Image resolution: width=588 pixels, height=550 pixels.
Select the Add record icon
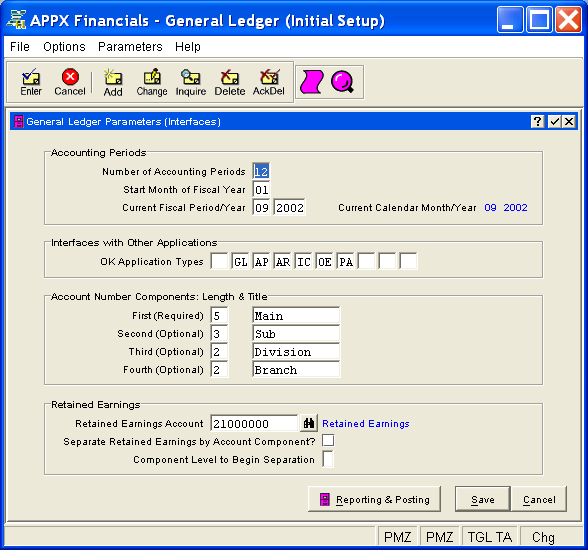[113, 82]
